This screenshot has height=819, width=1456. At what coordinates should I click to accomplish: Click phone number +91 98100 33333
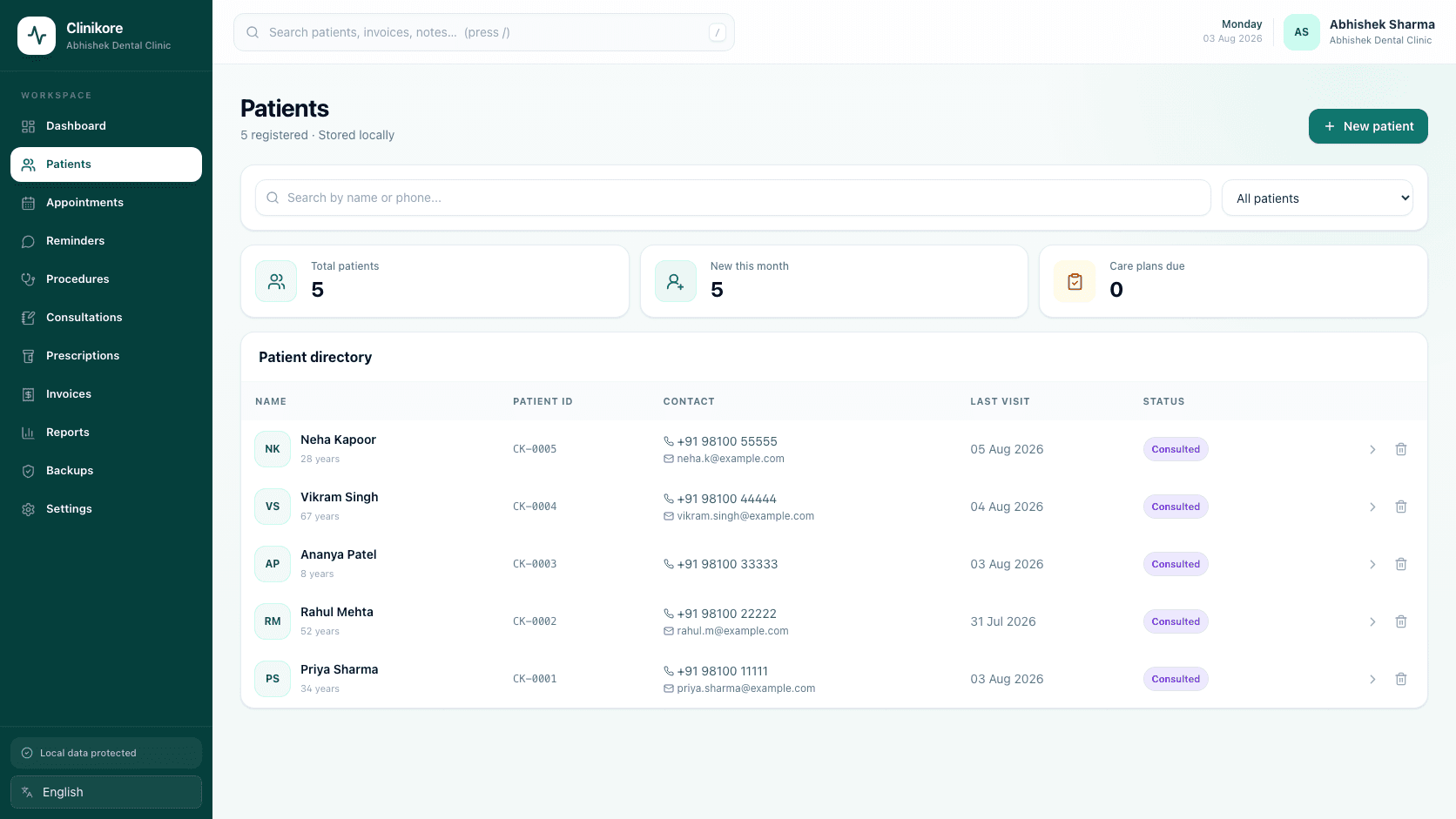(727, 564)
